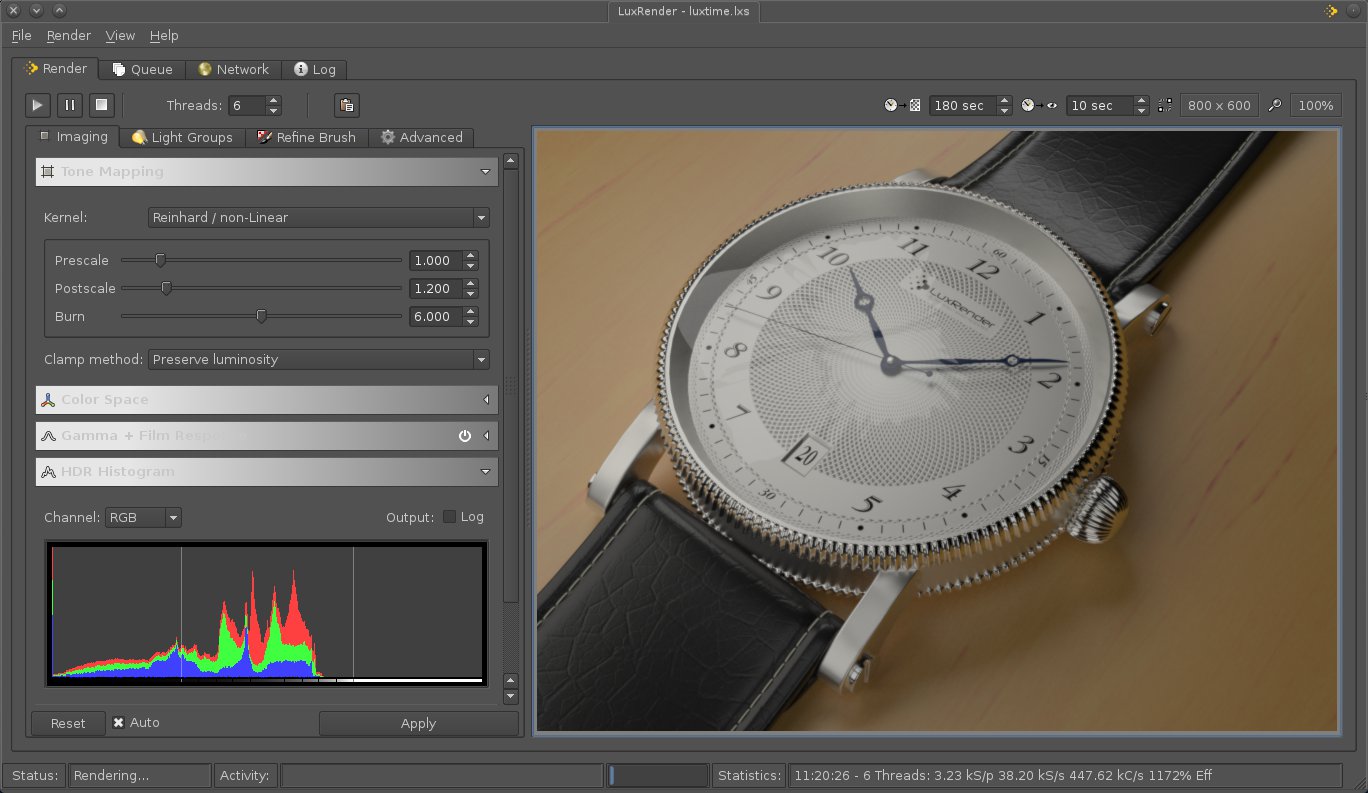Open the Clamp method dropdown

(x=318, y=359)
